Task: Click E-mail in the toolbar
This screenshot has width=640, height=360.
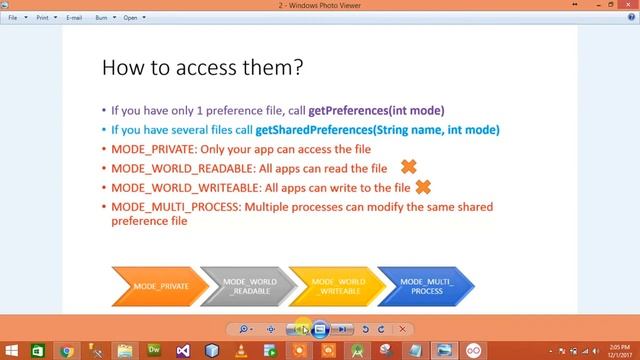Action: pos(74,18)
